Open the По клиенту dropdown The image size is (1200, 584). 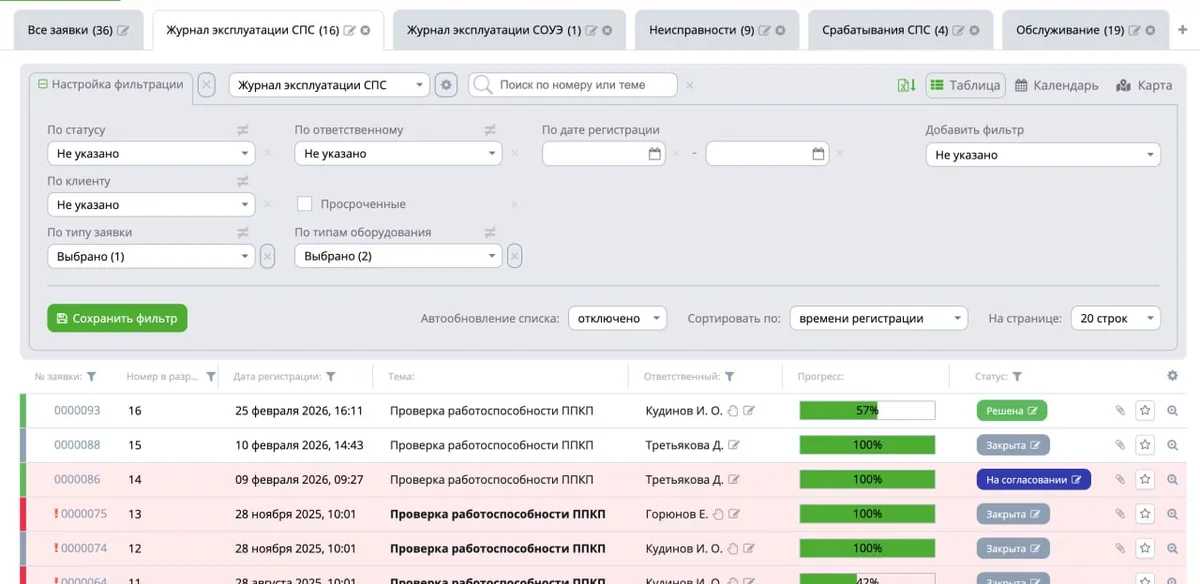point(151,205)
